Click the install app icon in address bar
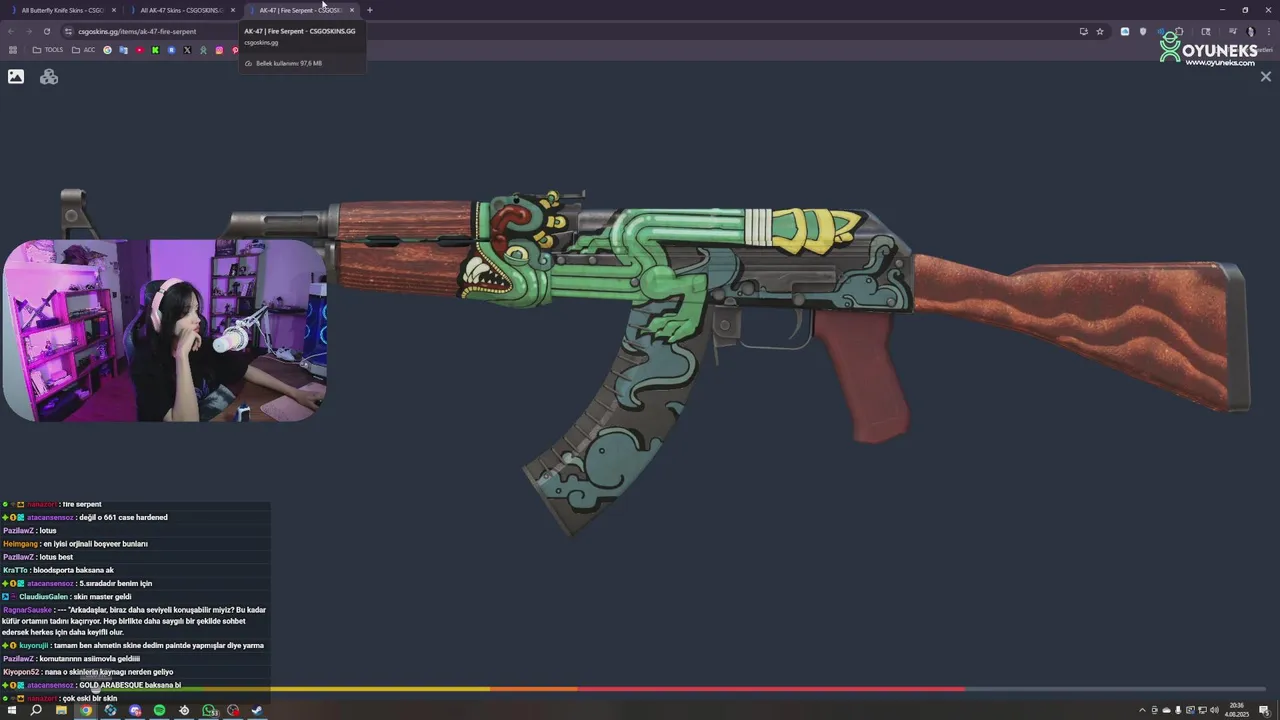 click(x=1083, y=31)
